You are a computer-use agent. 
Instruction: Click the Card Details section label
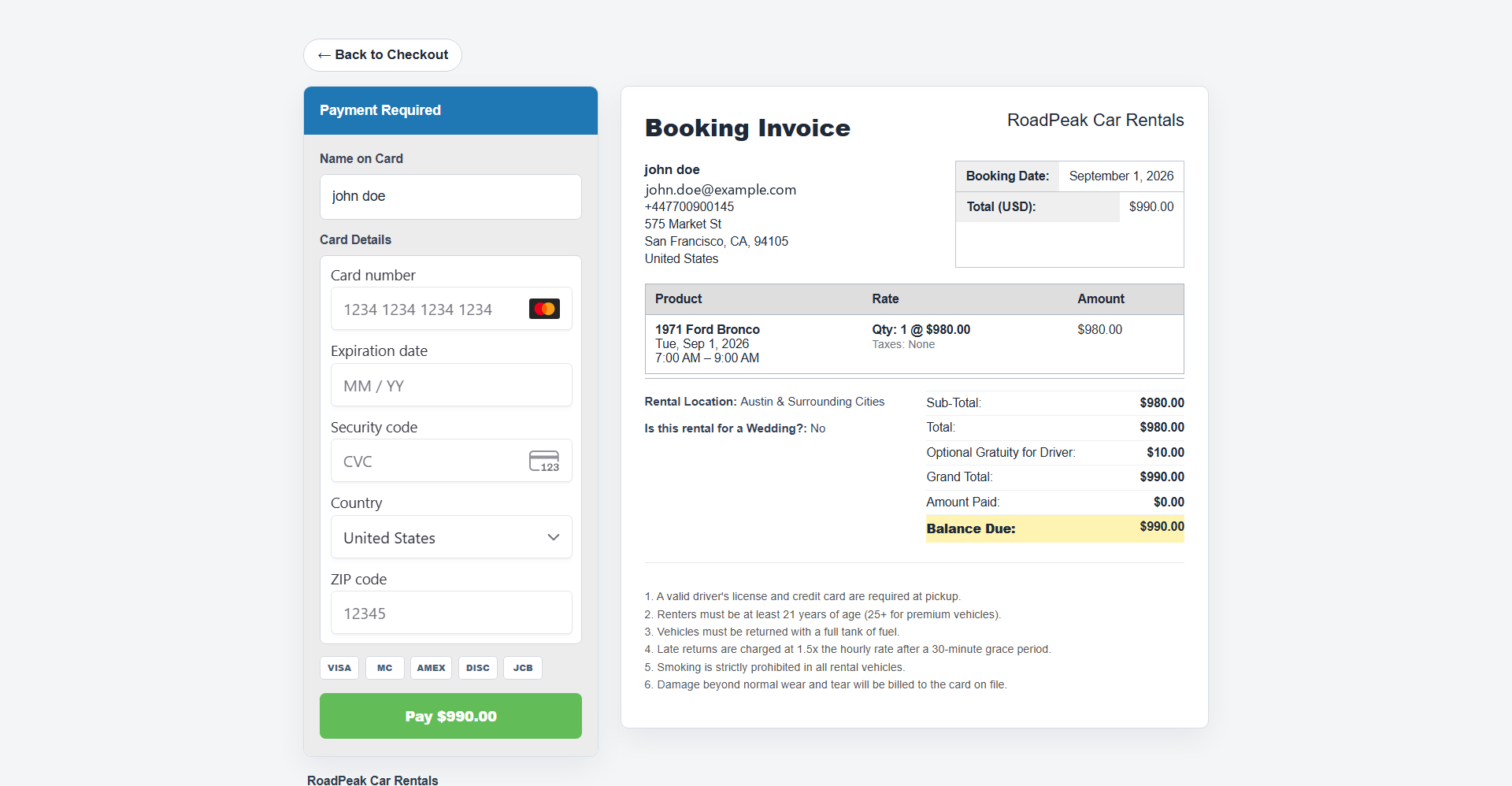(x=355, y=240)
